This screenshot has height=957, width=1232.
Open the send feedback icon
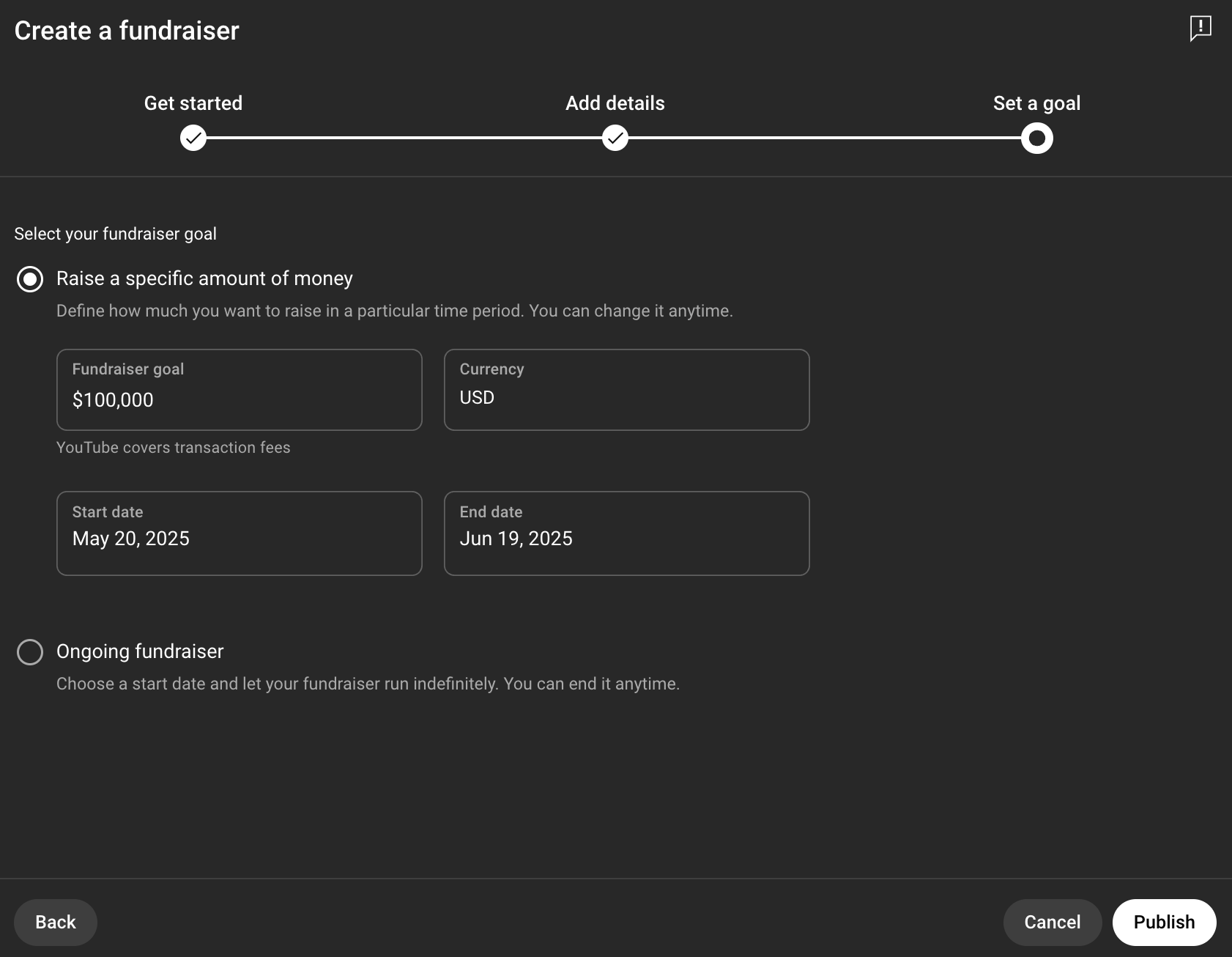(x=1200, y=29)
